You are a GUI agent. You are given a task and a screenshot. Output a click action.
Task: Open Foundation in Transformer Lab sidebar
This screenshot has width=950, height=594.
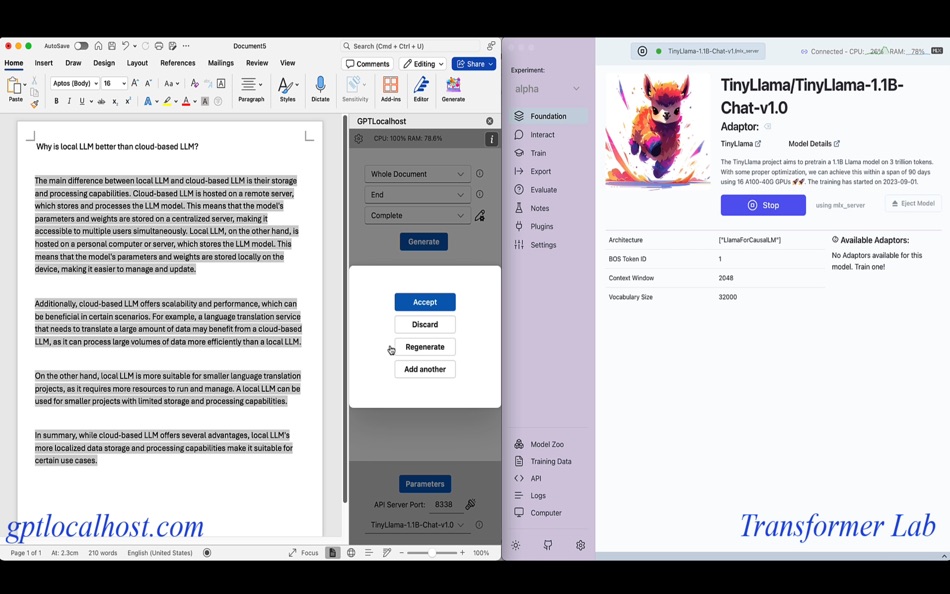pos(549,116)
